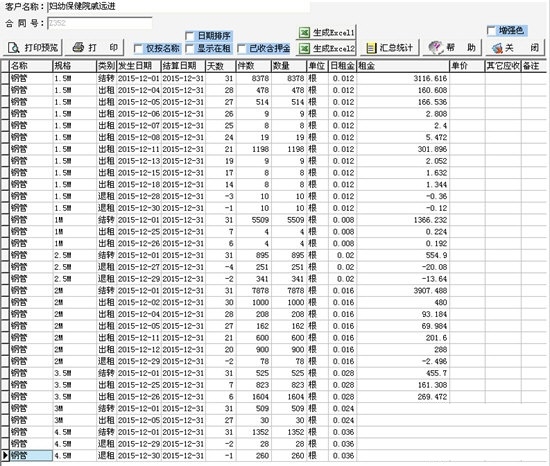The height and width of the screenshot is (466, 550).
Task: Click the 关闭 close button
Action: (x=515, y=48)
